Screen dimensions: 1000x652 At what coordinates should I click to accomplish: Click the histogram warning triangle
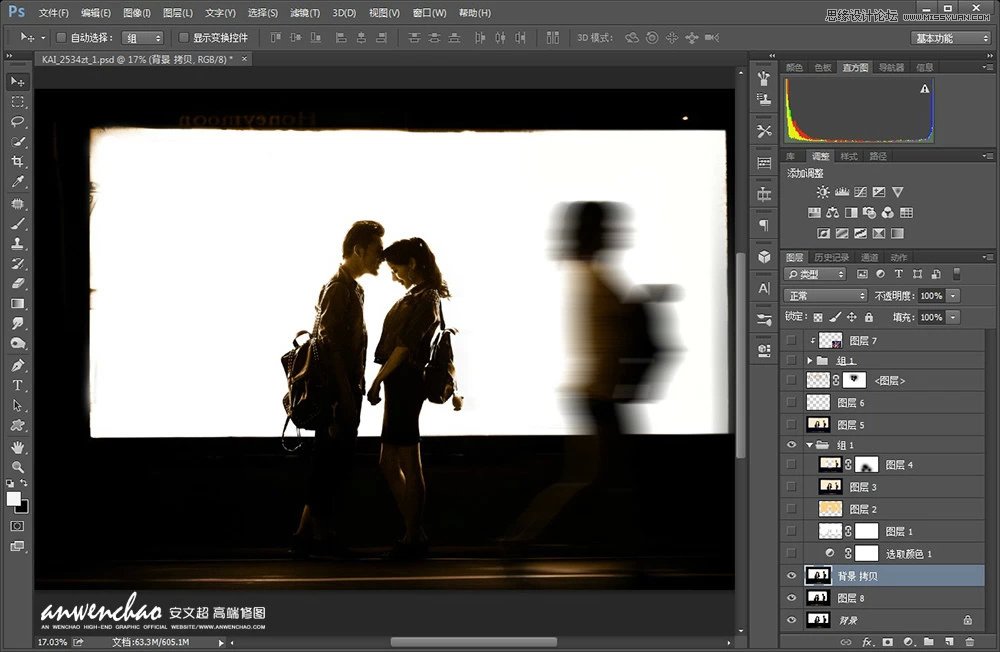pos(925,89)
